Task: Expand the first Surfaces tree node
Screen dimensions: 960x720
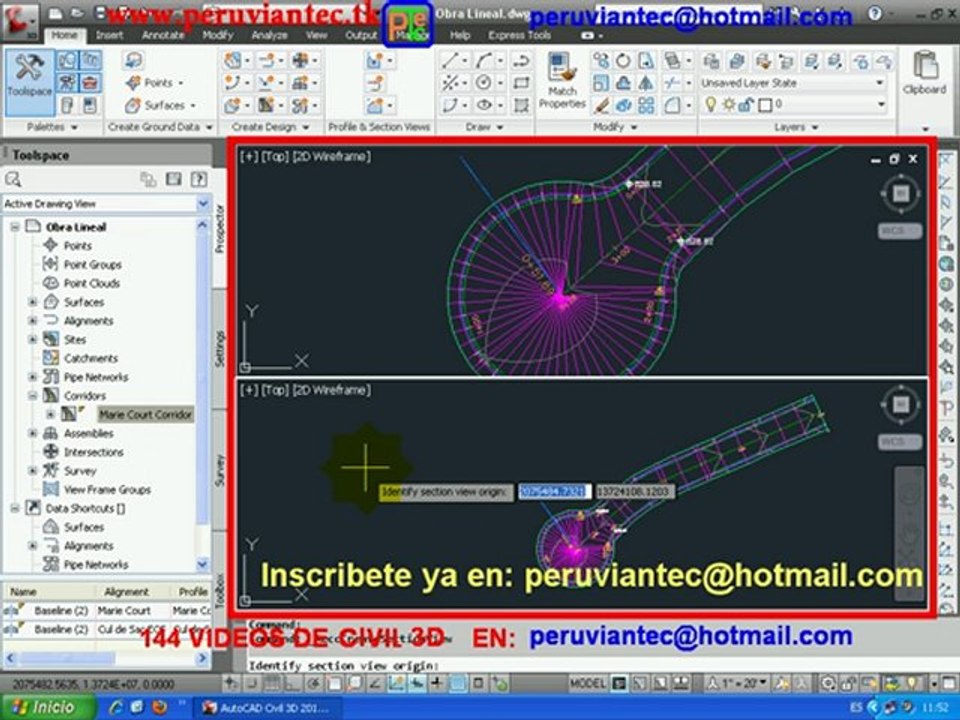Action: point(32,302)
